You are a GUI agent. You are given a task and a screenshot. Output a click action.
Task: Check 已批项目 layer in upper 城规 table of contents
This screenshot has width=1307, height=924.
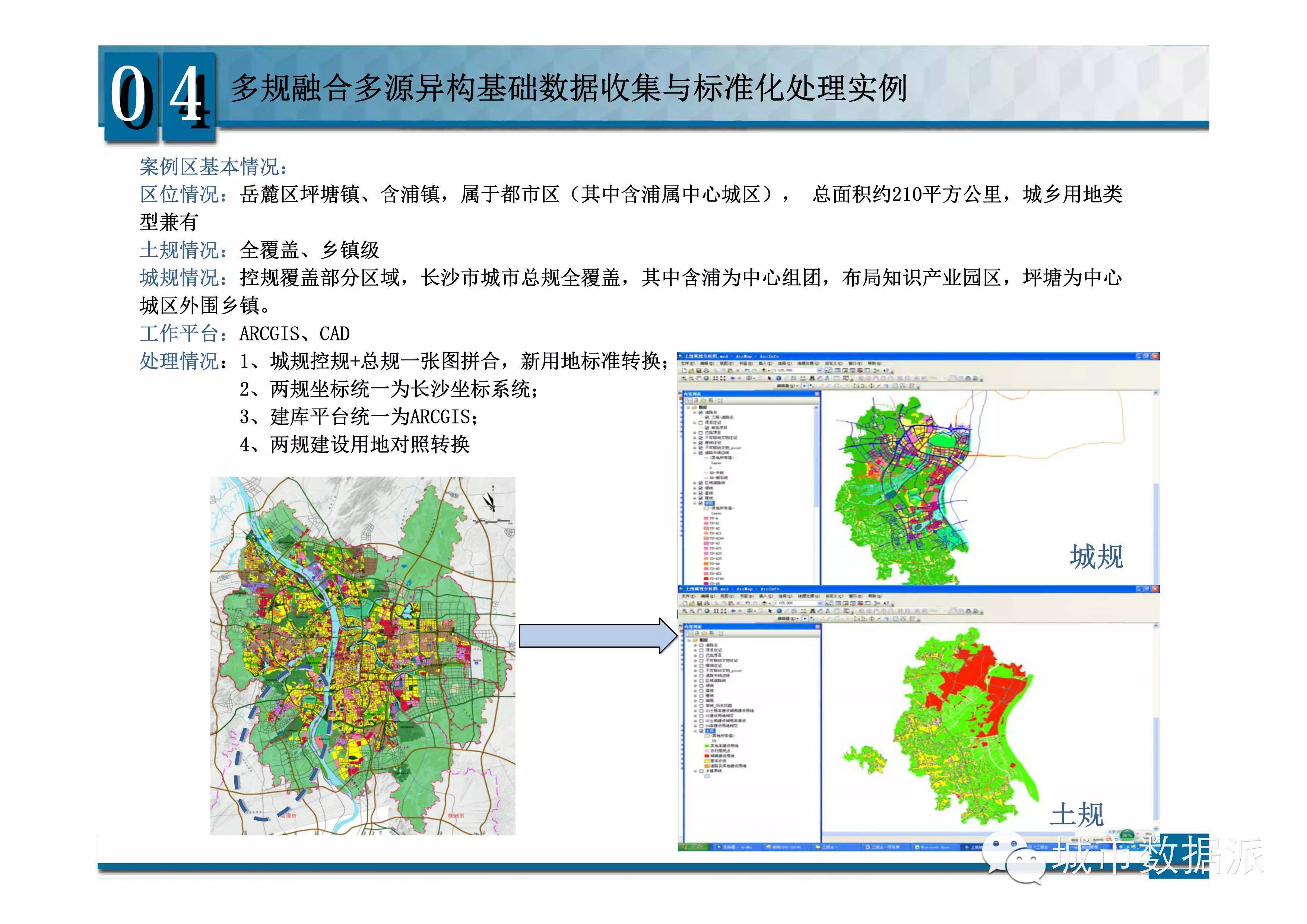pos(701,433)
